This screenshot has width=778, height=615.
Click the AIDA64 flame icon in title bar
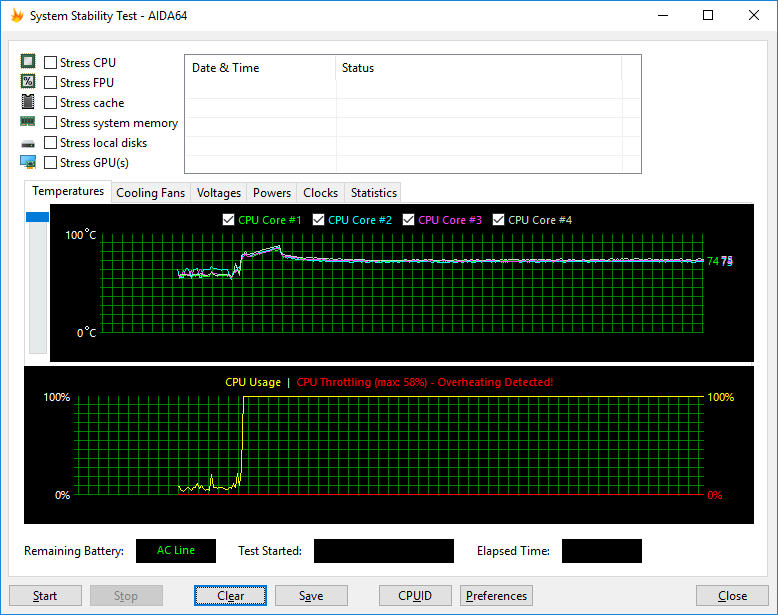click(17, 15)
